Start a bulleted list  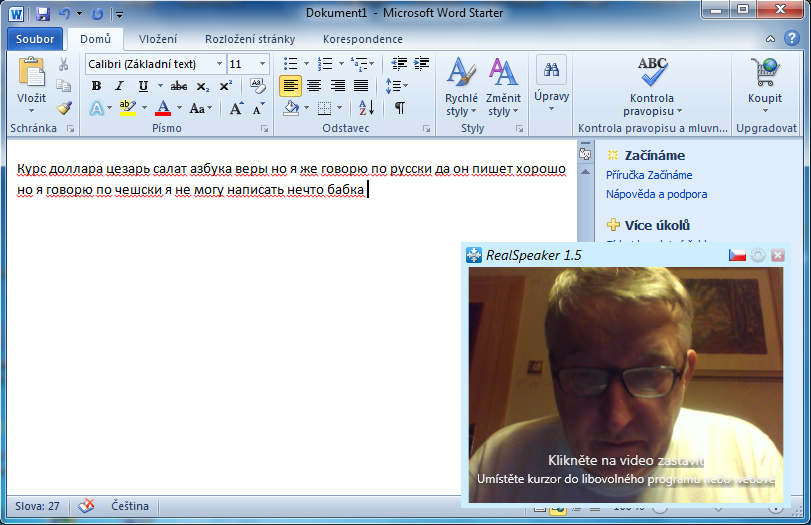coord(291,64)
